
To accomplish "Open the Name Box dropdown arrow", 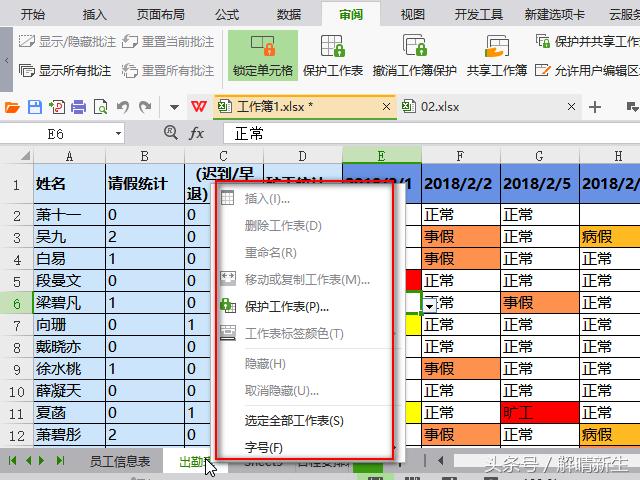I will point(118,133).
